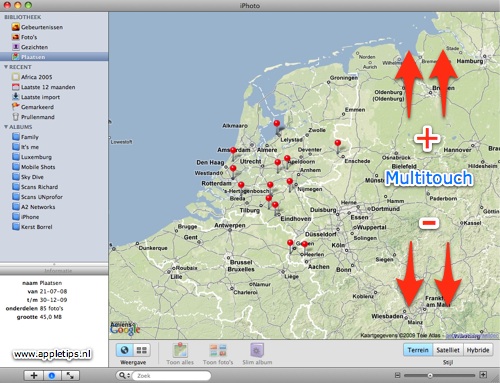
Task: Click the zoom out minus button
Action: [397, 375]
